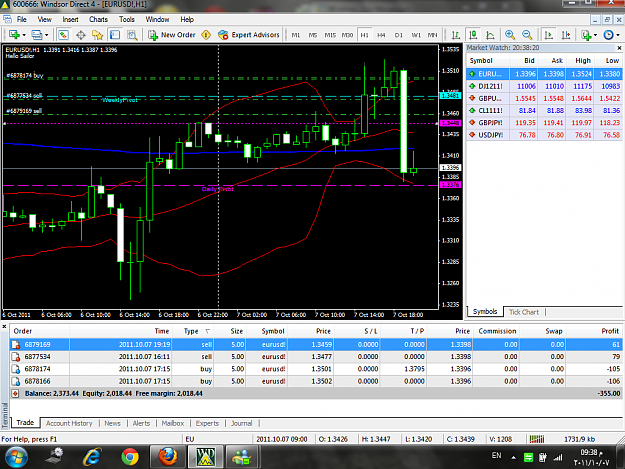This screenshot has height=469, width=625.
Task: Toggle the Navigator star folder icon
Action: pos(97,35)
